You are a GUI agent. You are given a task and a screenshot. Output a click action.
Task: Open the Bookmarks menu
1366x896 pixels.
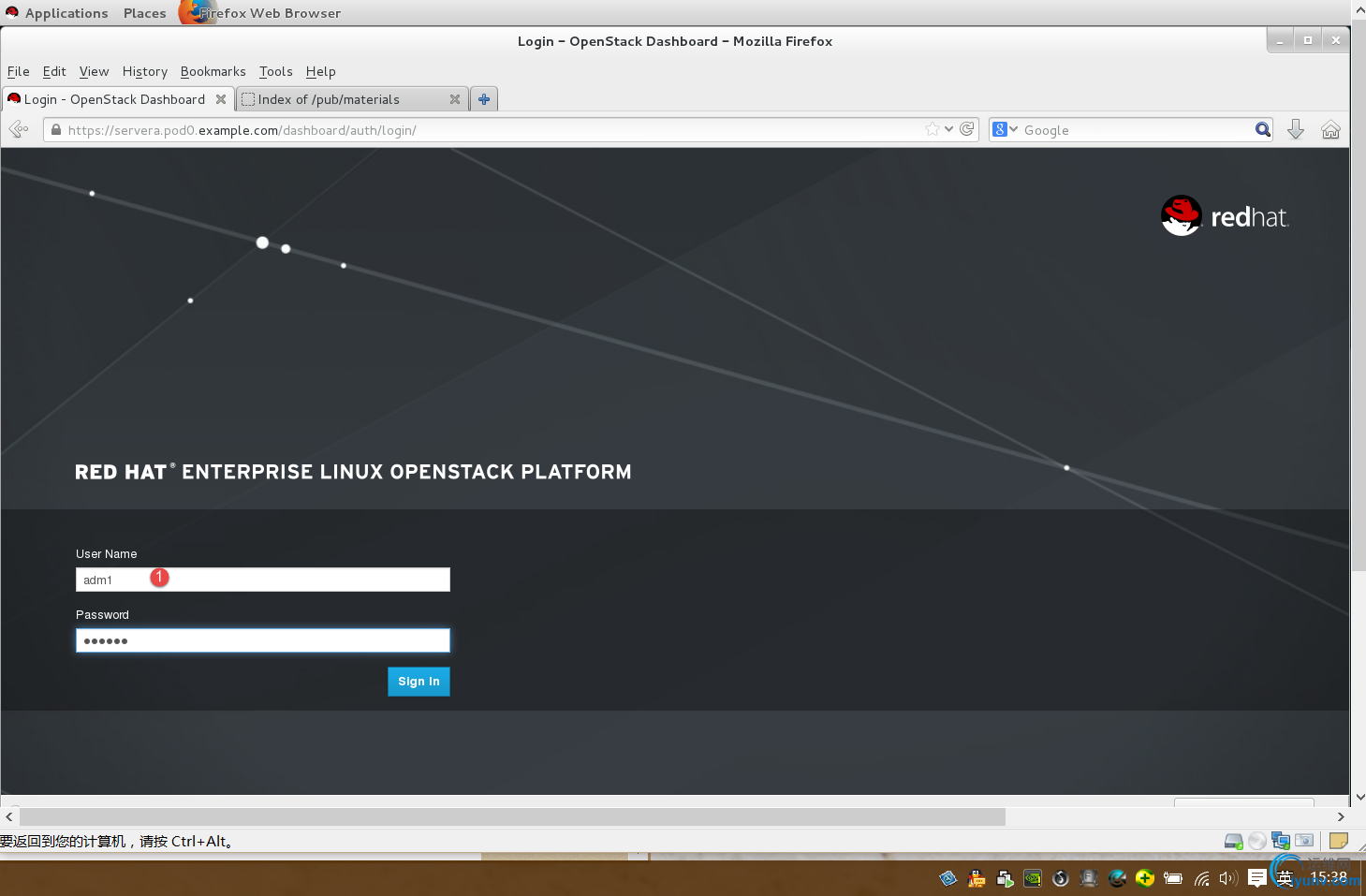[213, 71]
